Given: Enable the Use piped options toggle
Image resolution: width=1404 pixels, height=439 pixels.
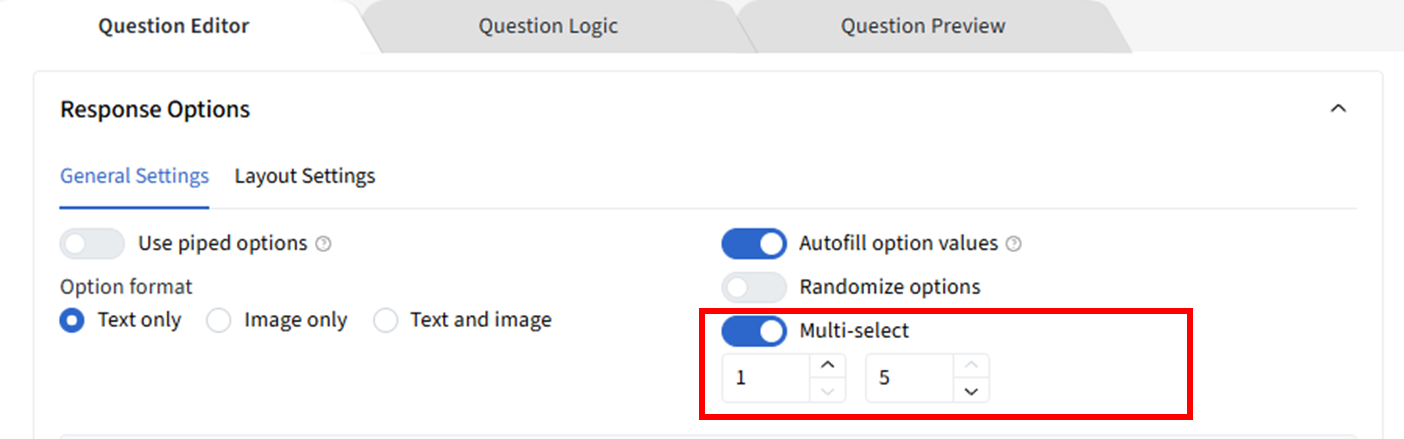Looking at the screenshot, I should (x=92, y=243).
